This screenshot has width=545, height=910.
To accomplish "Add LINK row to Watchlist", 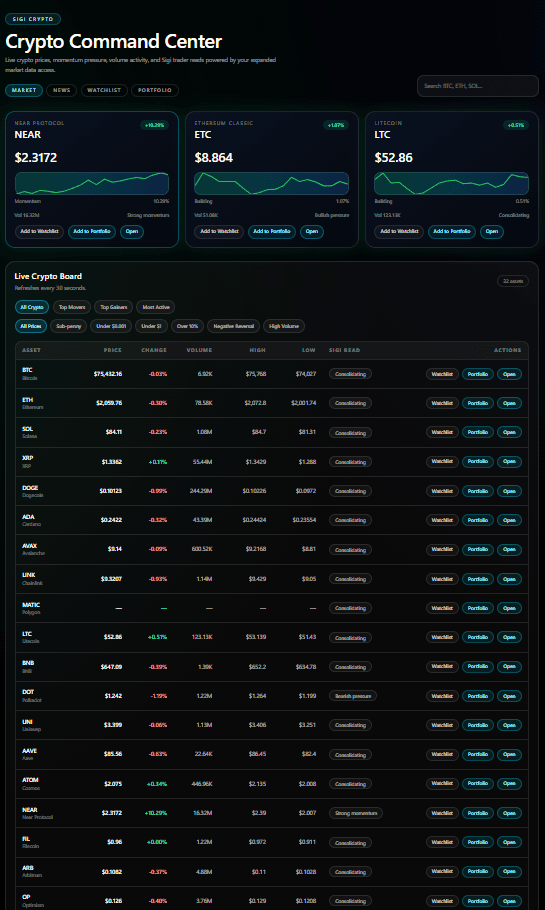I will tap(442, 579).
